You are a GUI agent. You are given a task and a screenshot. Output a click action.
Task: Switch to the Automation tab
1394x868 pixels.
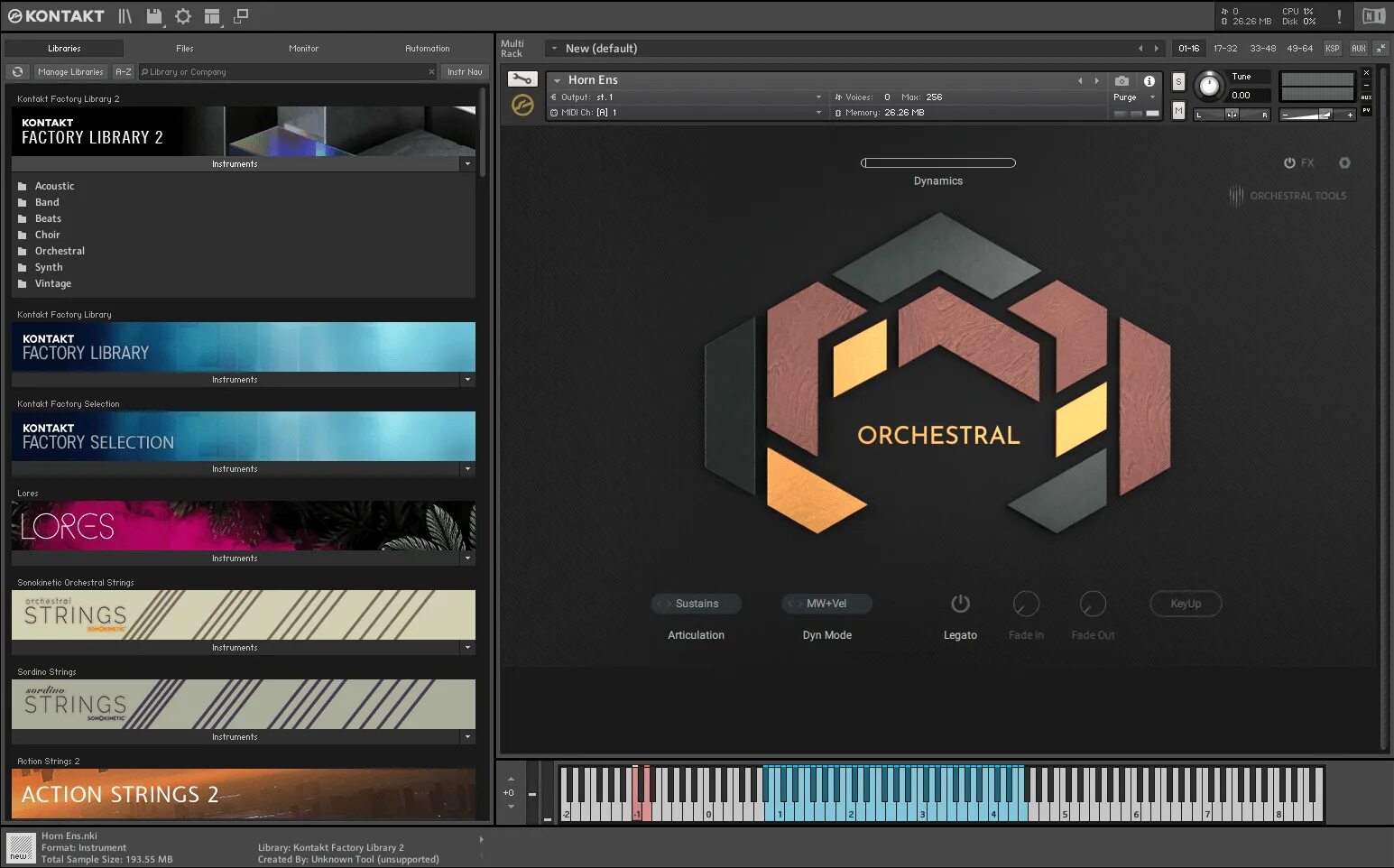click(x=428, y=49)
